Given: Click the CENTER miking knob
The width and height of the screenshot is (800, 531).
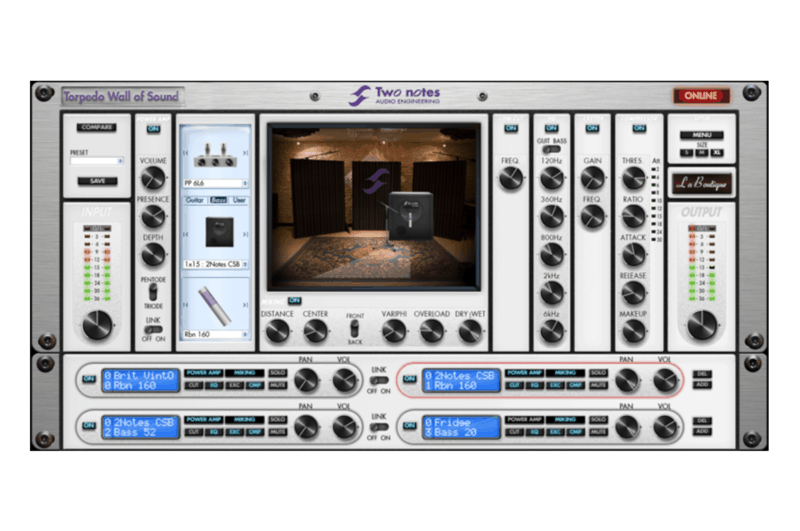Looking at the screenshot, I should click(315, 332).
